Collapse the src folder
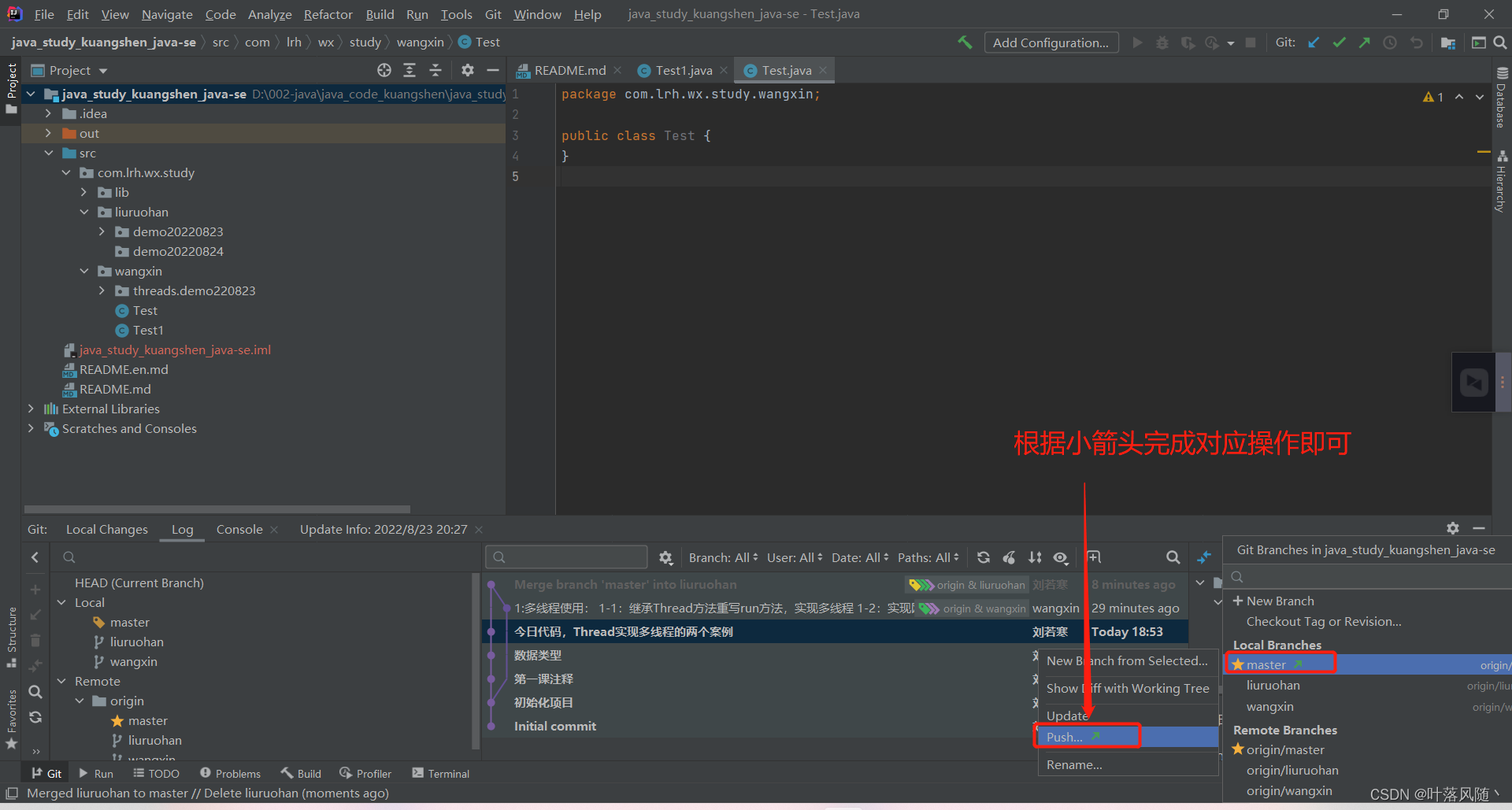1512x810 pixels. (48, 153)
